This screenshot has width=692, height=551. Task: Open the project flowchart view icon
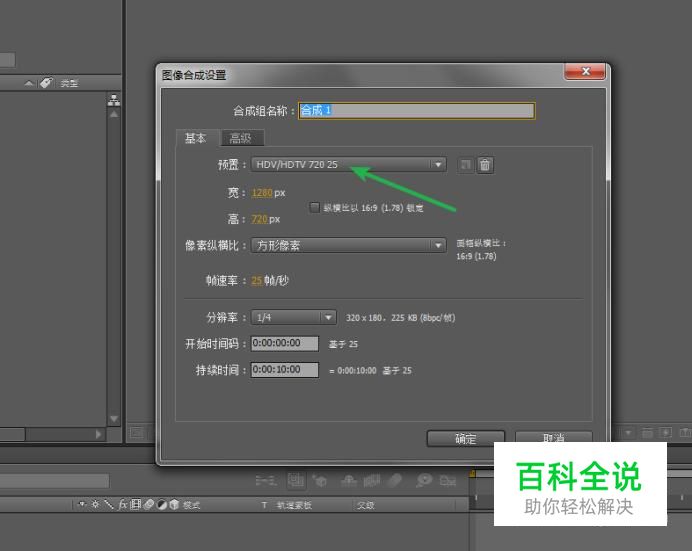pos(114,100)
